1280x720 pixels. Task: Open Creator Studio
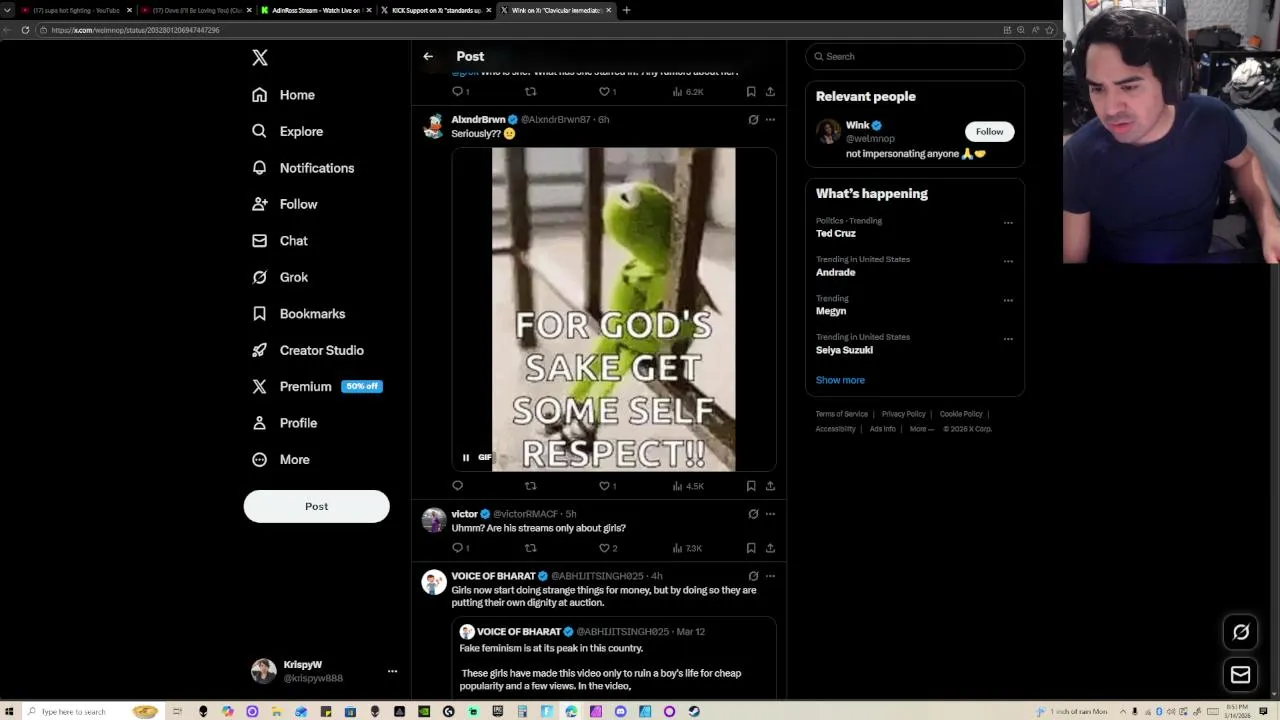[x=308, y=350]
